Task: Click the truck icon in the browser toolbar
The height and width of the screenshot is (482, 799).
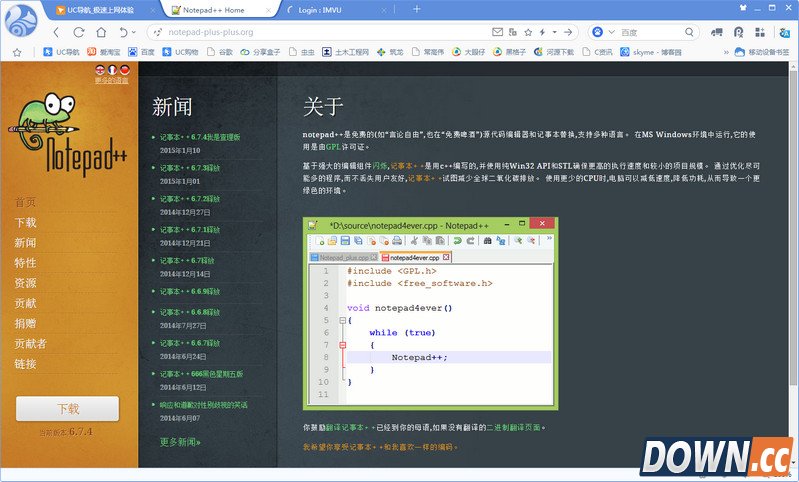Action: tap(717, 32)
